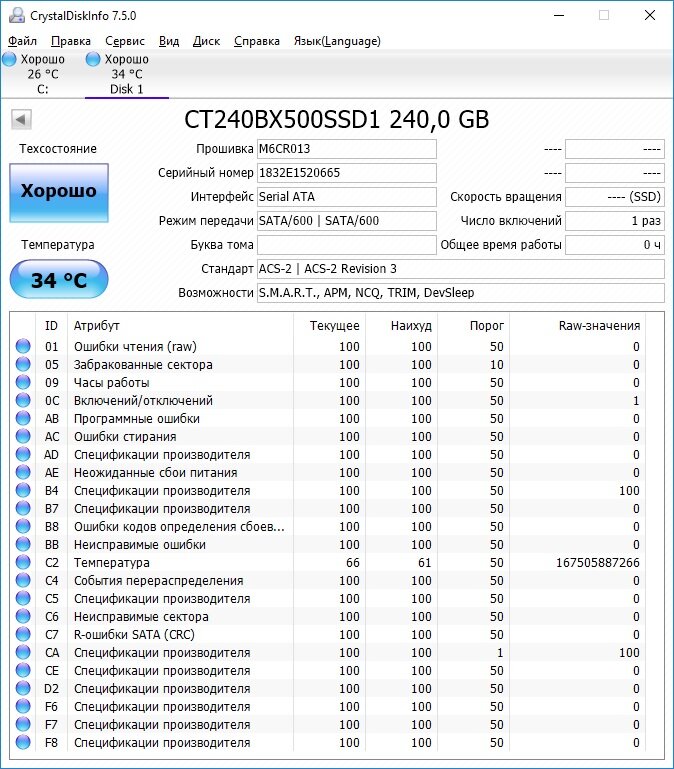
Task: Click the 34 °C temperature button
Action: coord(59,279)
